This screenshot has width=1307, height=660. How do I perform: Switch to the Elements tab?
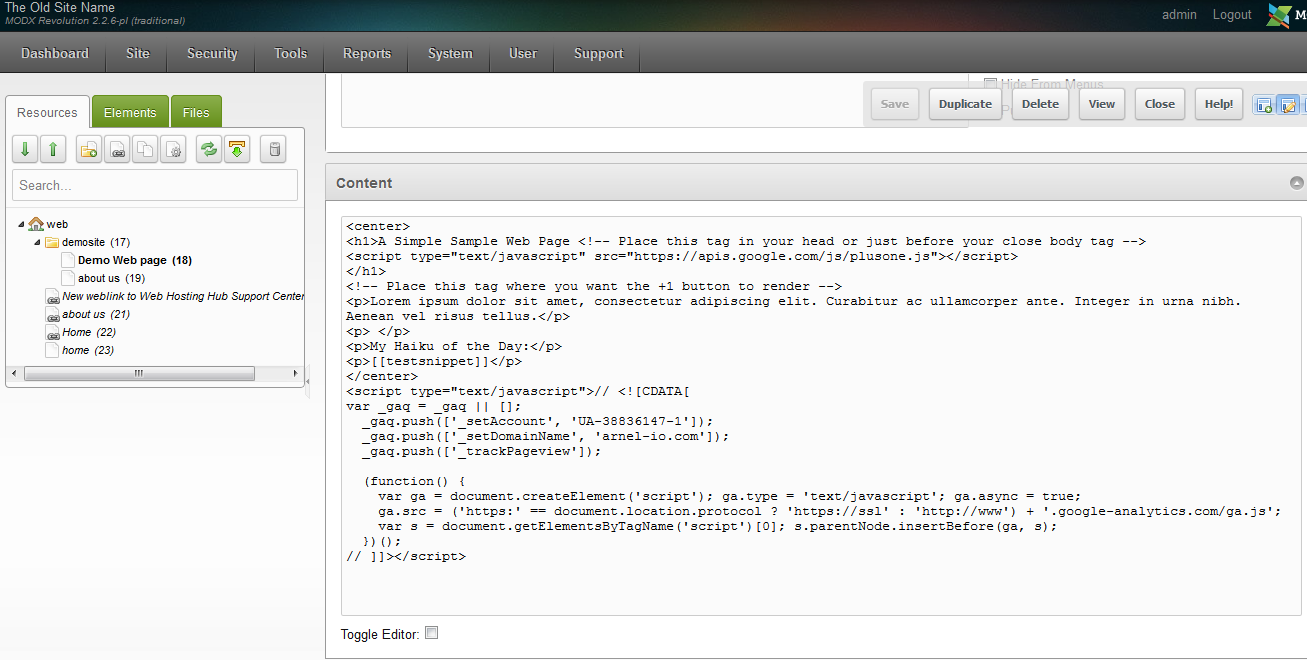130,113
